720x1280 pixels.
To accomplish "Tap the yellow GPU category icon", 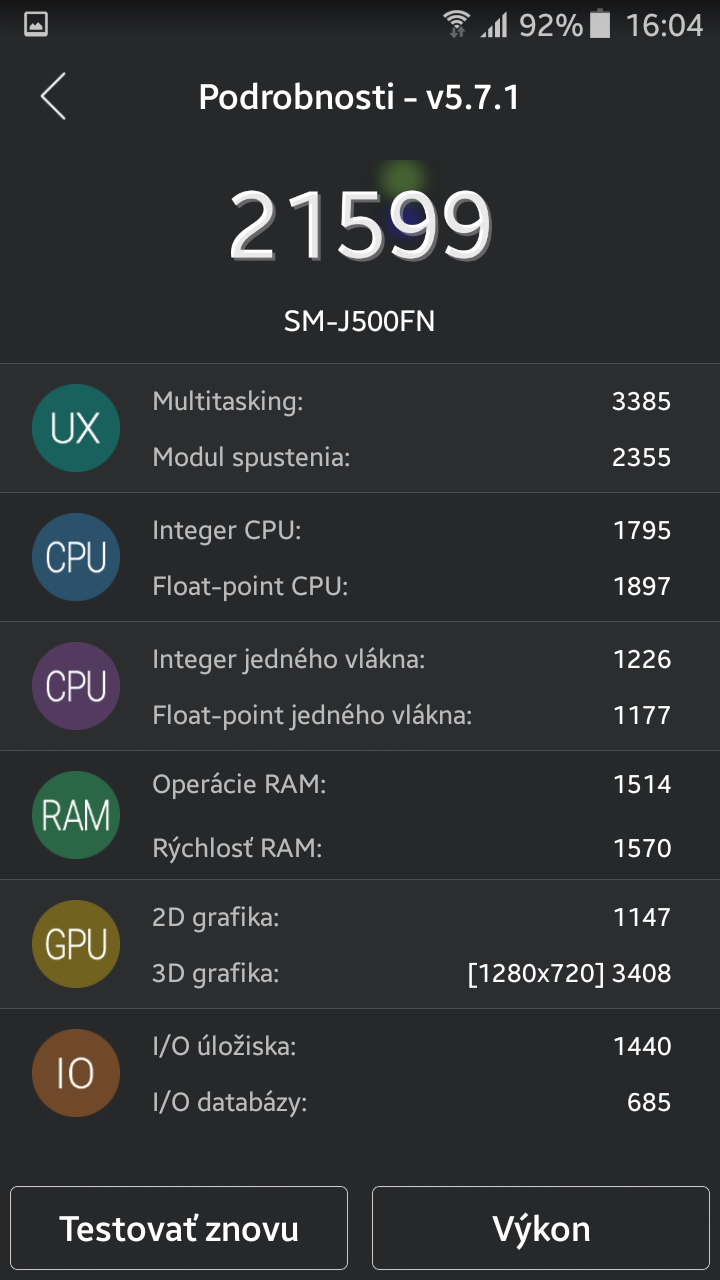I will [x=76, y=944].
